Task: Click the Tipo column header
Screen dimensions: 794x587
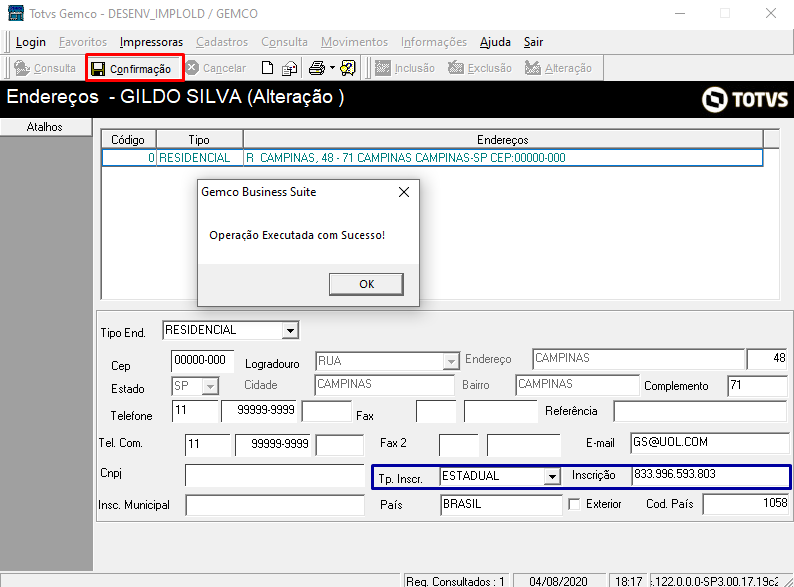Action: (199, 139)
